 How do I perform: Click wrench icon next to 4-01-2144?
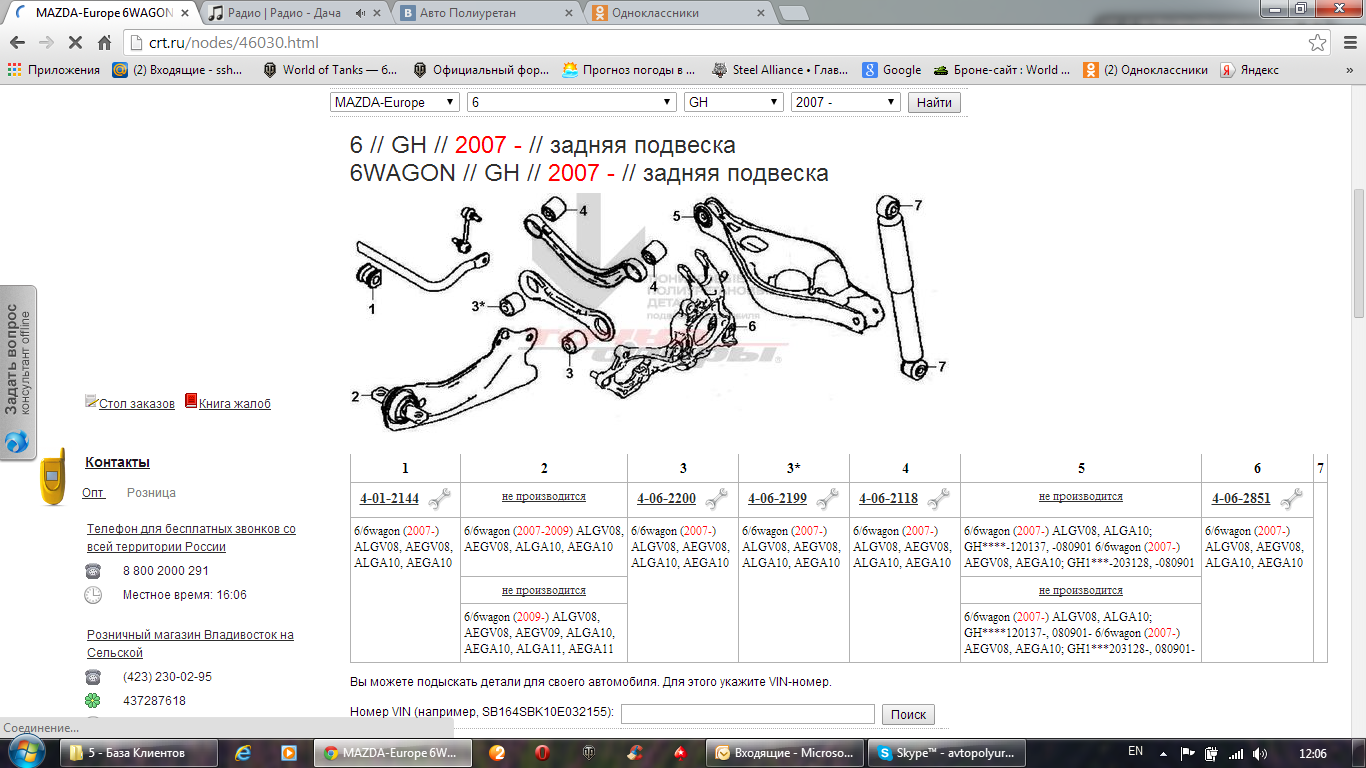[x=439, y=498]
